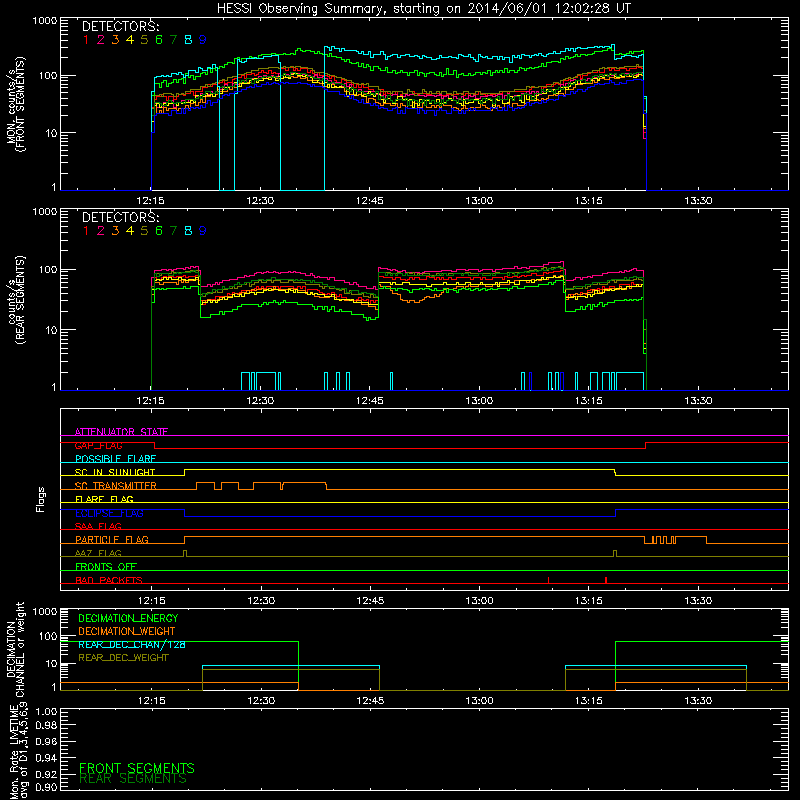Click the 12:15 tick label under rear segments plot
The width and height of the screenshot is (800, 800).
pyautogui.click(x=151, y=401)
